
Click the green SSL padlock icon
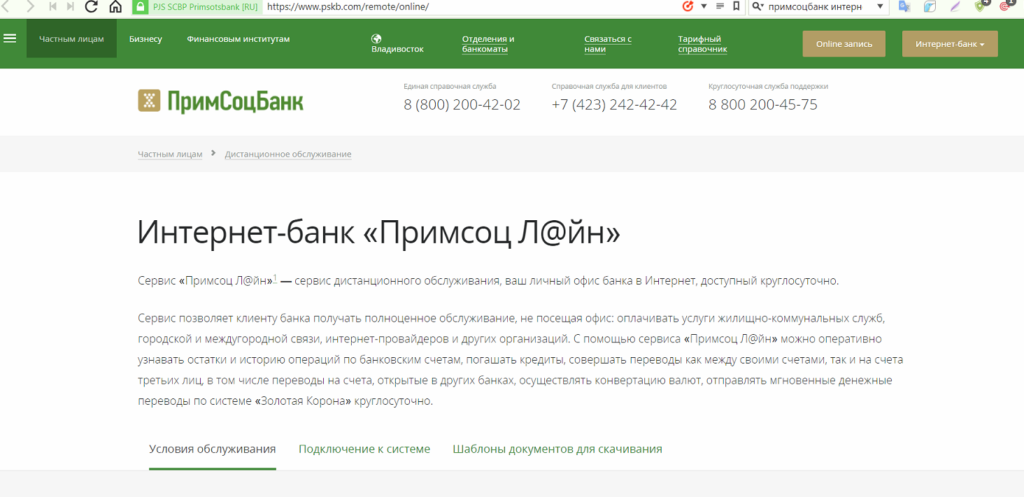142,7
